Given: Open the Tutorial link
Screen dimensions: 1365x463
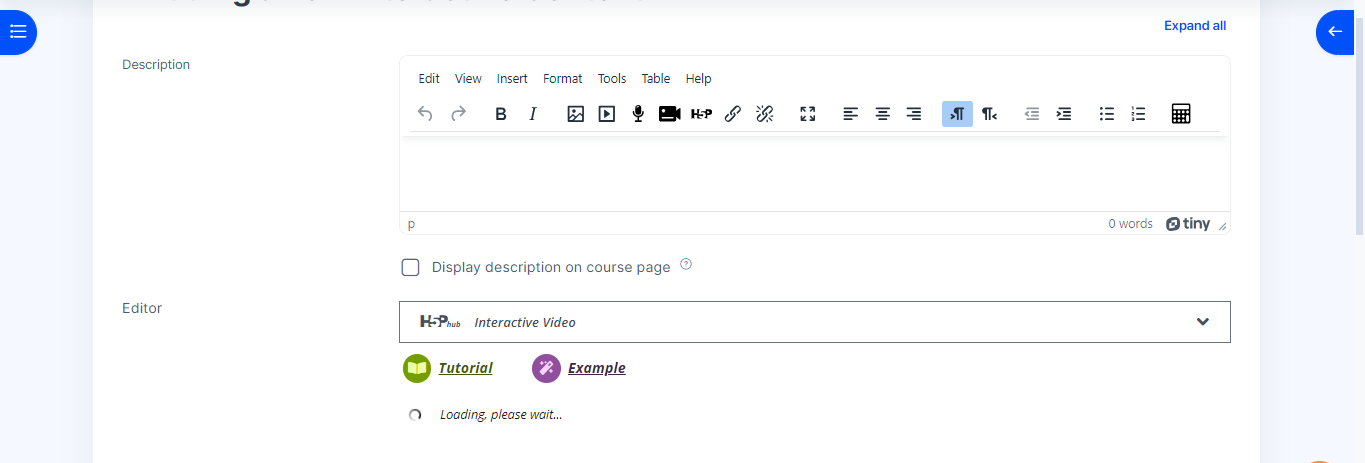Looking at the screenshot, I should (465, 368).
